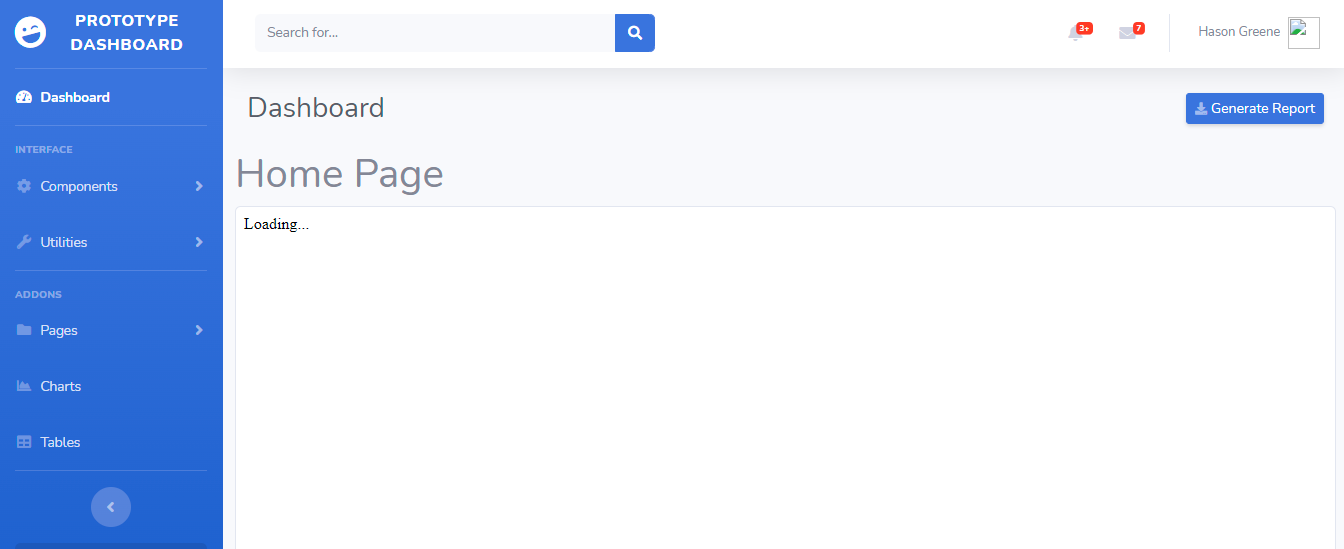1344x549 pixels.
Task: Click the Search for input field
Action: point(435,33)
